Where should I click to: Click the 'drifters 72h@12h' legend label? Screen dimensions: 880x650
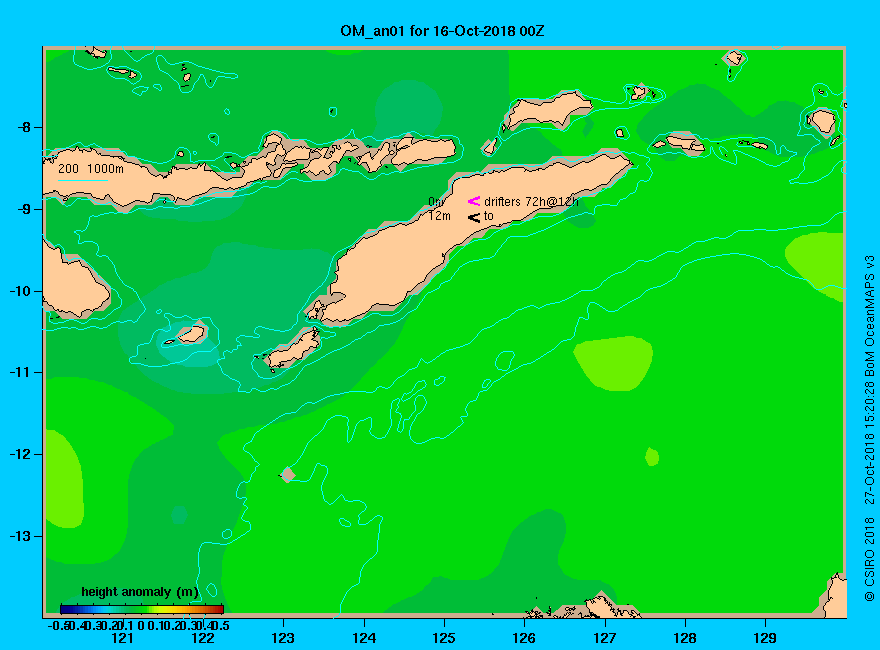pos(531,202)
